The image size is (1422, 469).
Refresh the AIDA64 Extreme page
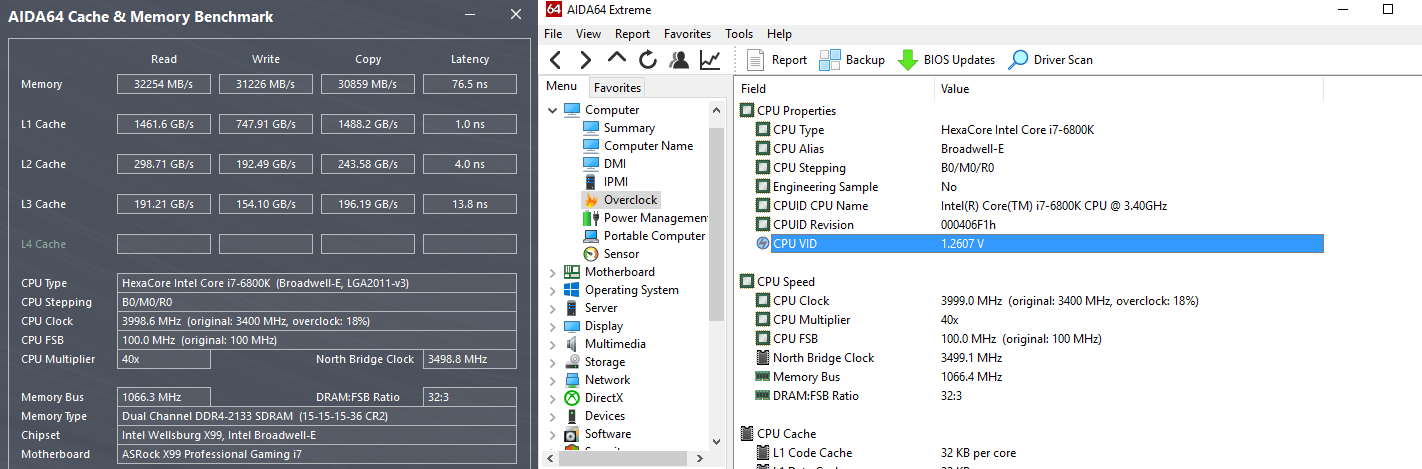[648, 60]
